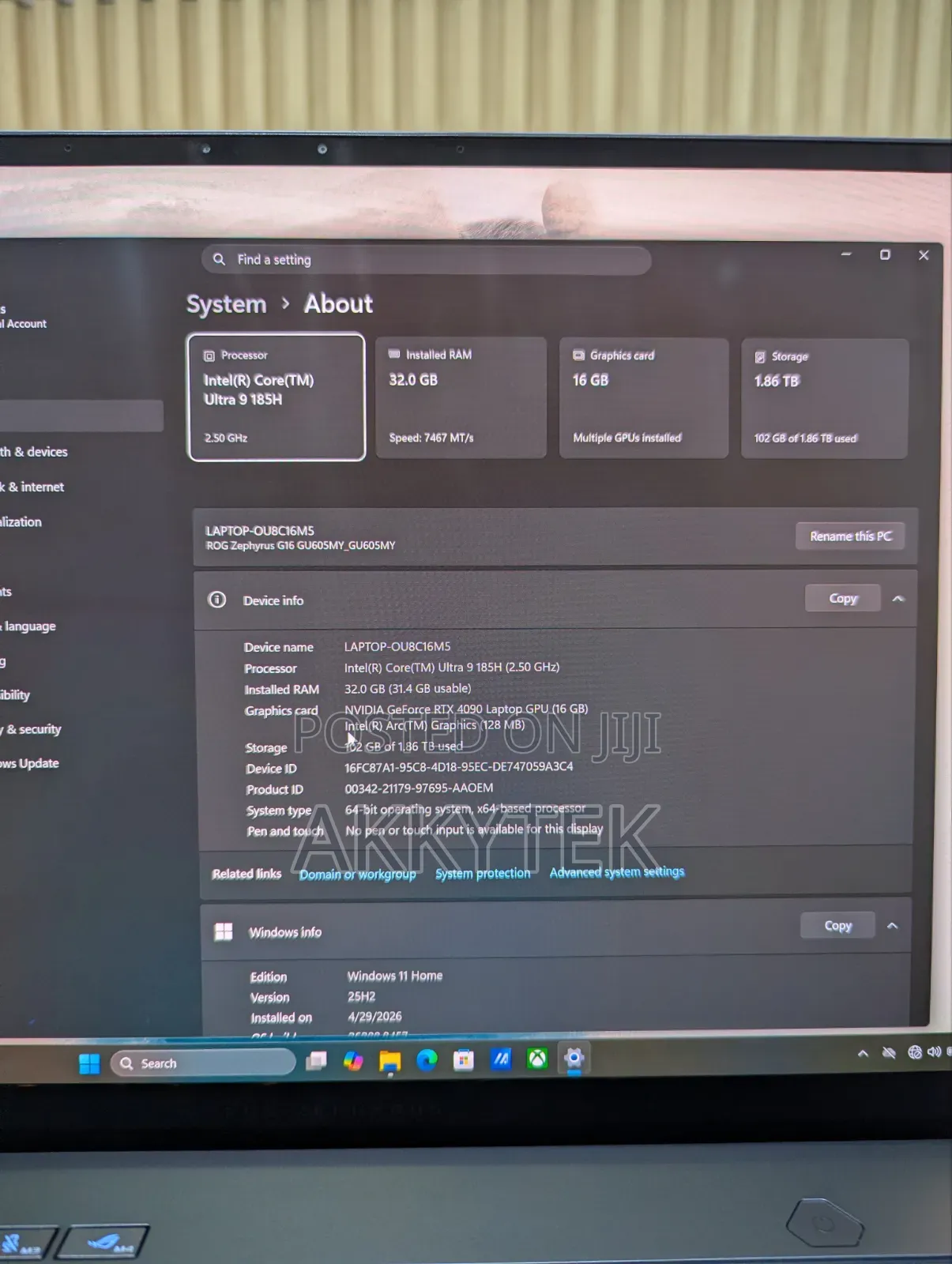The image size is (952, 1264).
Task: Select the Processor summary card
Action: tap(277, 397)
